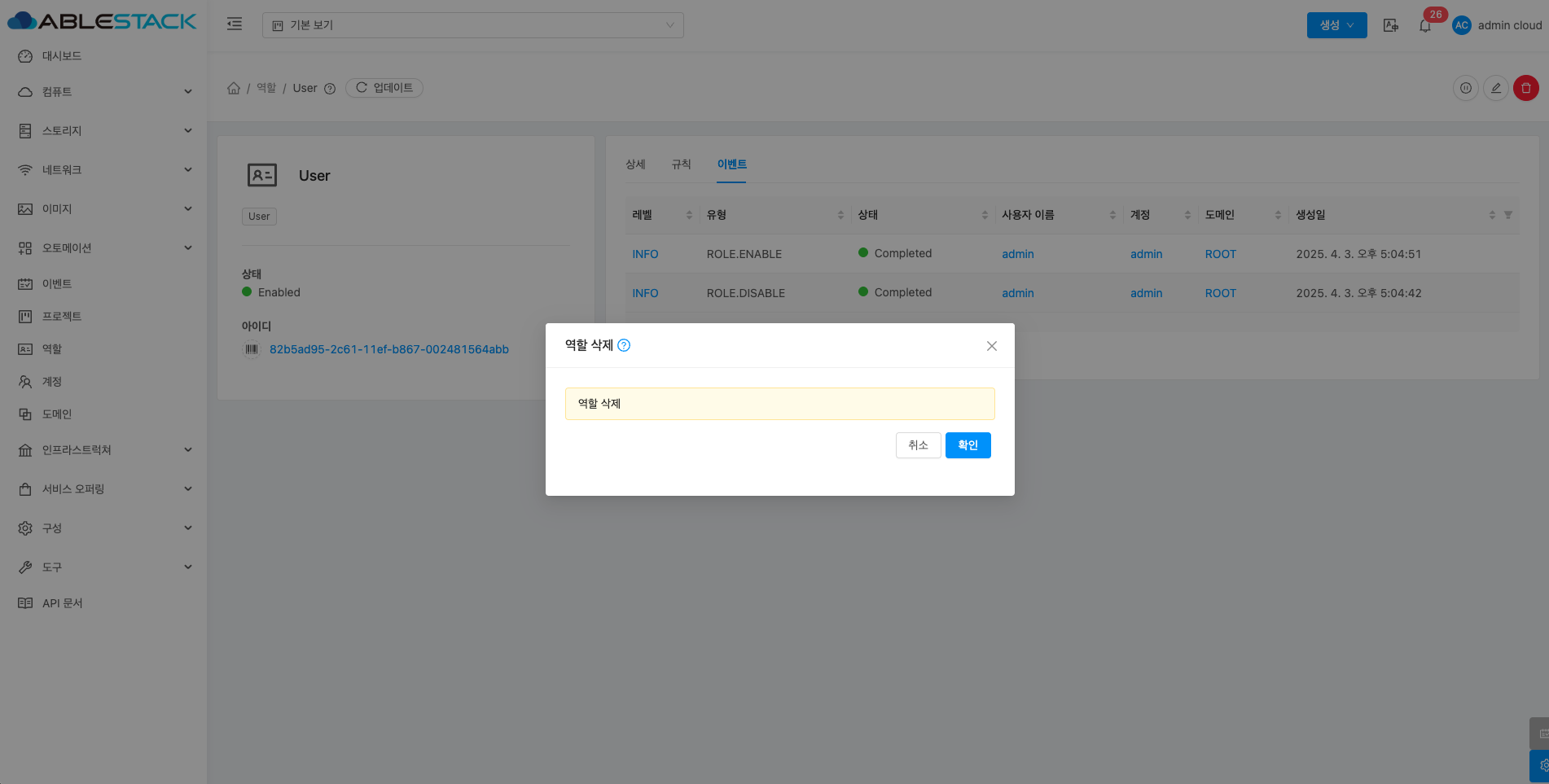Screen dimensions: 1549x784
Task: Open the 생성 create dropdown button
Action: pos(1336,25)
